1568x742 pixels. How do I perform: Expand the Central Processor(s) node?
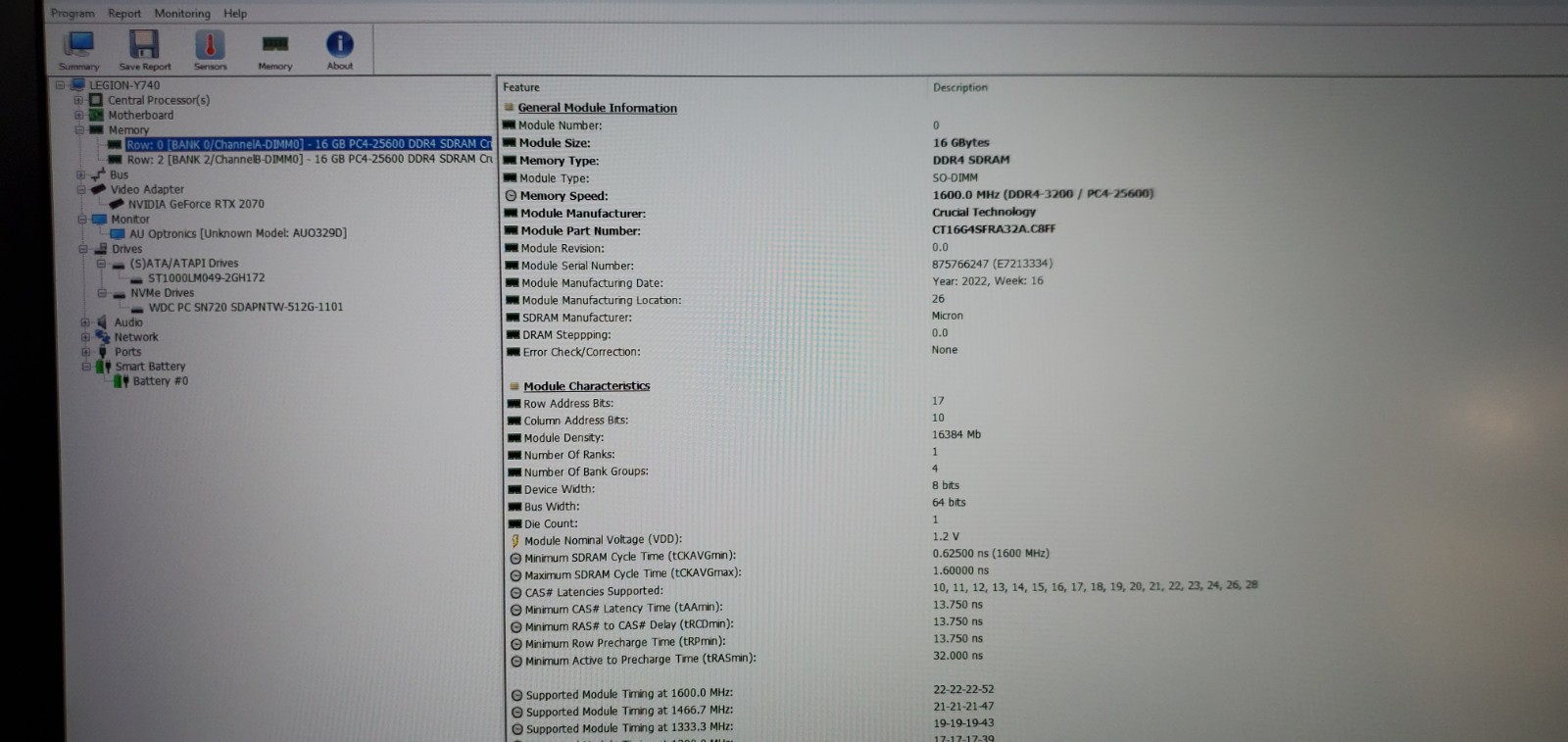tap(78, 100)
